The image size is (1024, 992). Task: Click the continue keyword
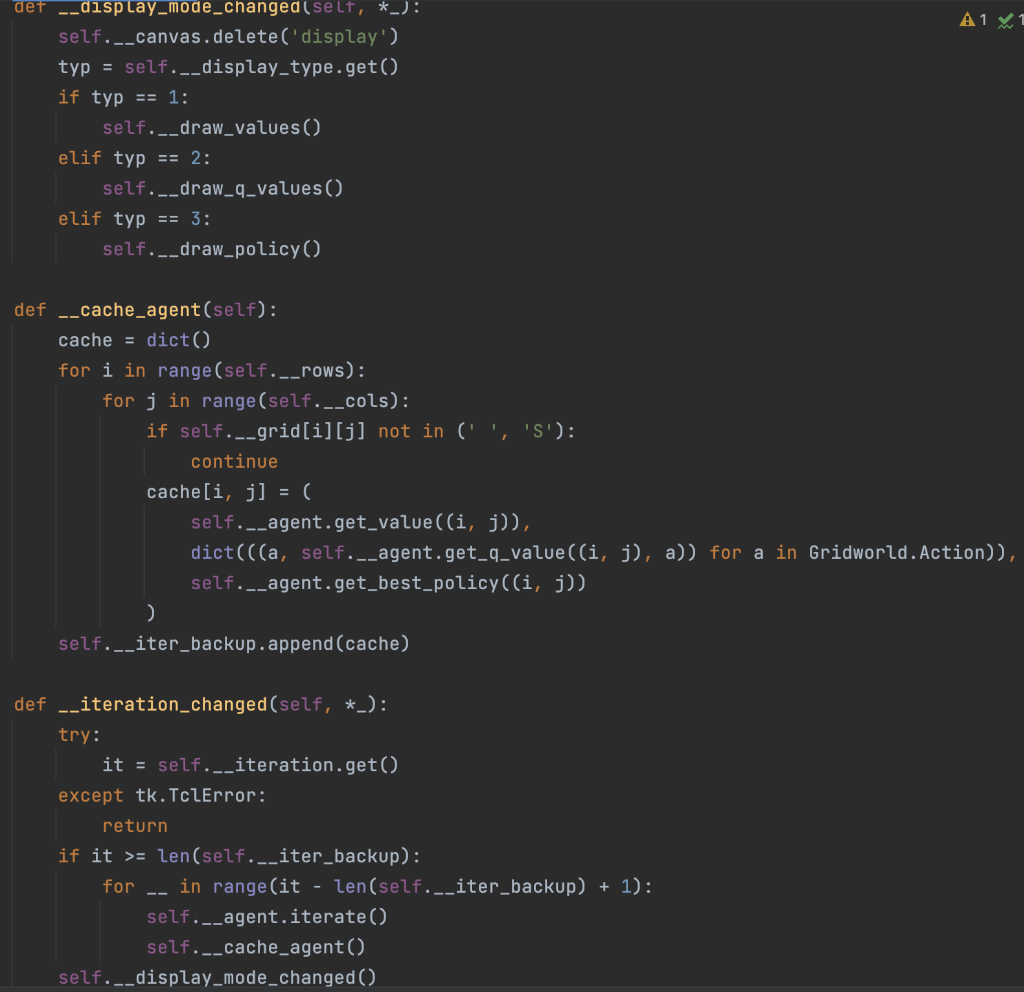pos(234,461)
